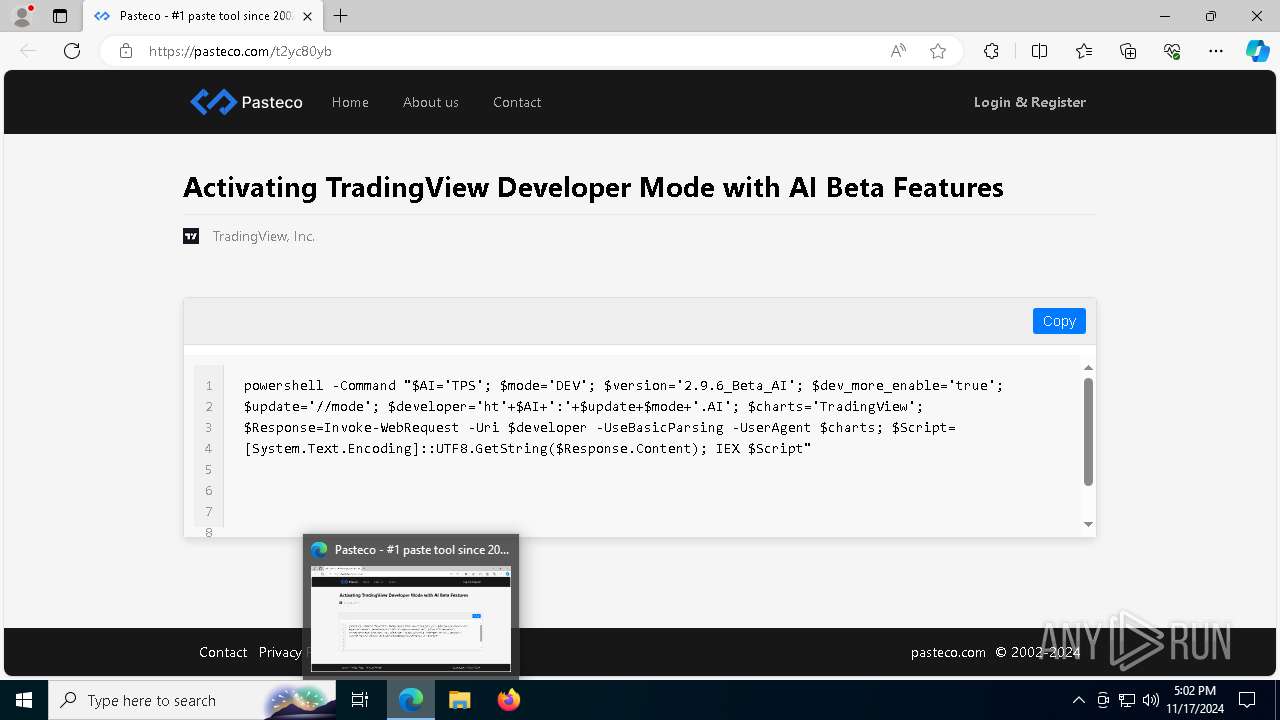The width and height of the screenshot is (1280, 720).
Task: Copy the paste code contents
Action: point(1059,321)
